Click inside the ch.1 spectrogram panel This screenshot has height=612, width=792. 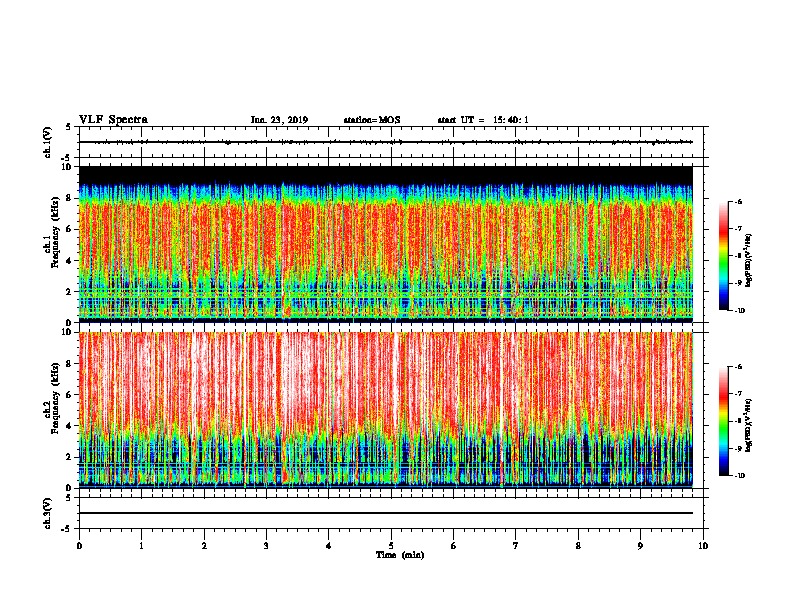(386, 244)
